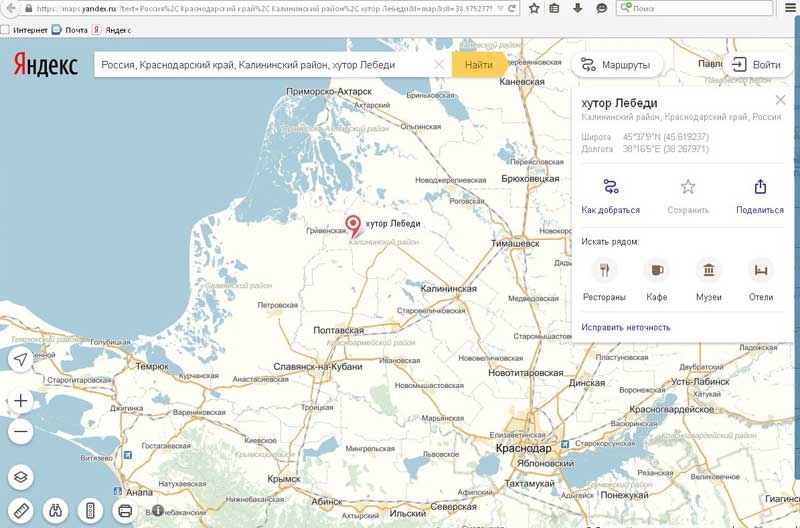Click the Каневская map label
The height and width of the screenshot is (528, 800).
pos(521,82)
